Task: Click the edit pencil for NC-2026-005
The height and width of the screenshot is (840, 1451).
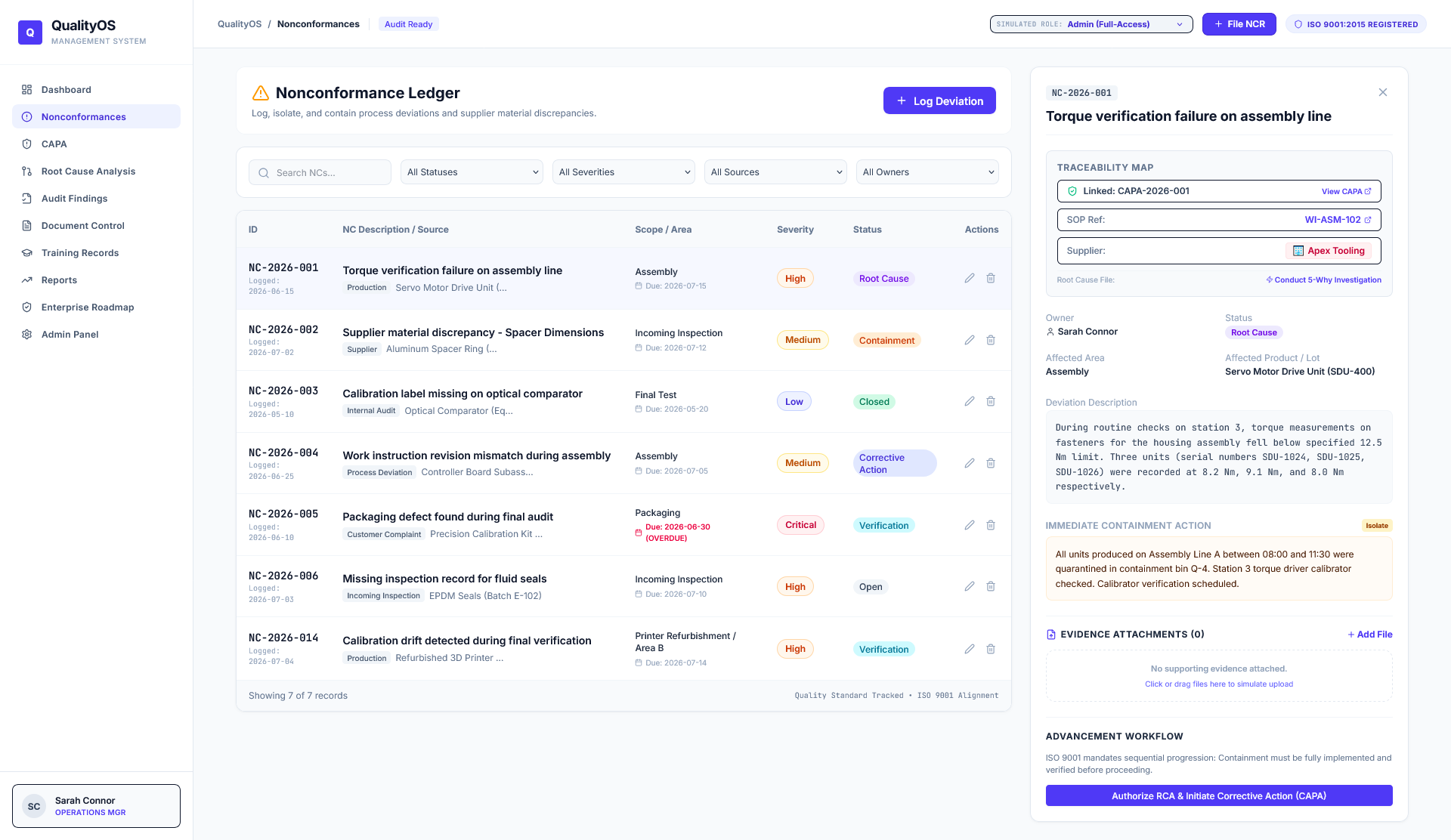Action: pos(970,525)
